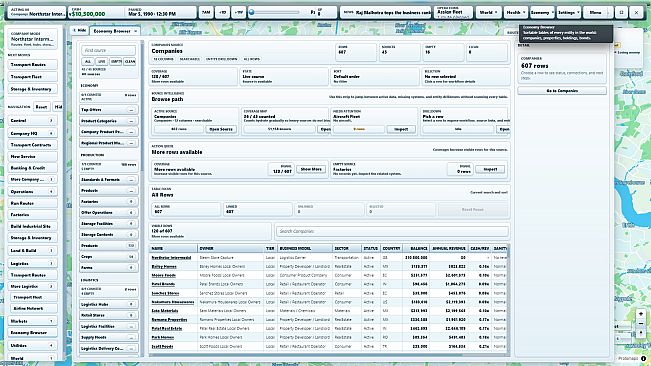Click the Search Companies input field
Image resolution: width=651 pixels, height=366 pixels.
[x=392, y=231]
